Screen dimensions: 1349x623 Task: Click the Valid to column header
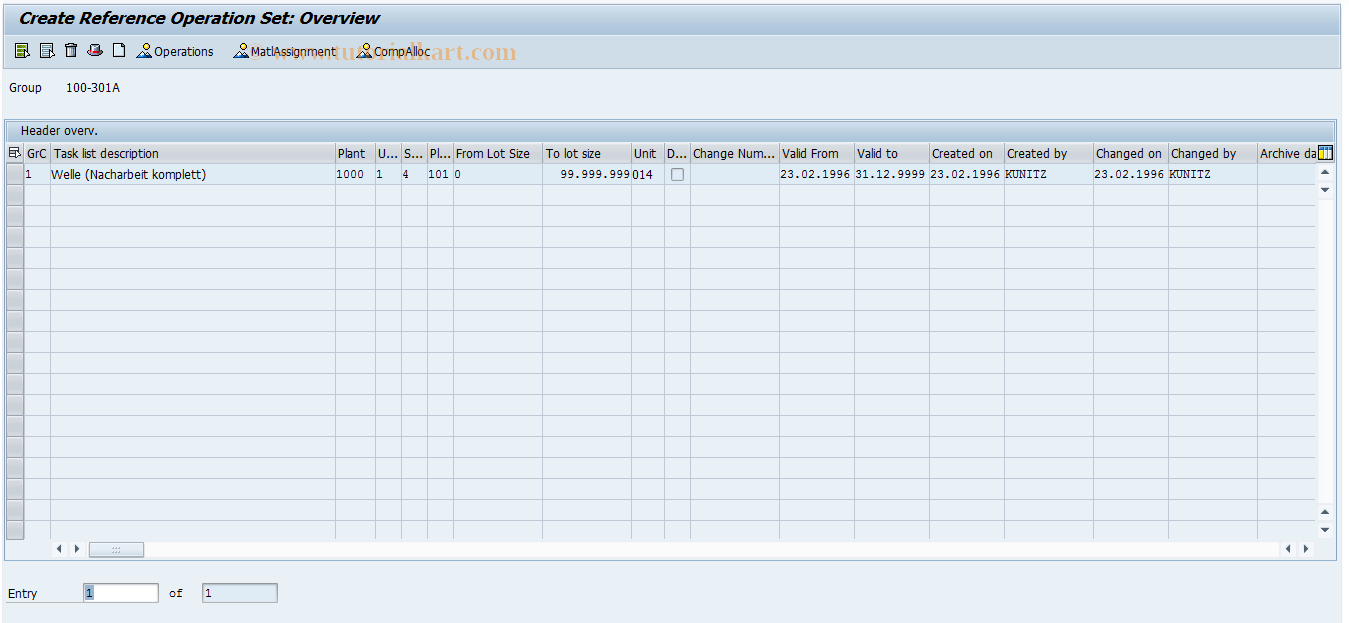(892, 153)
